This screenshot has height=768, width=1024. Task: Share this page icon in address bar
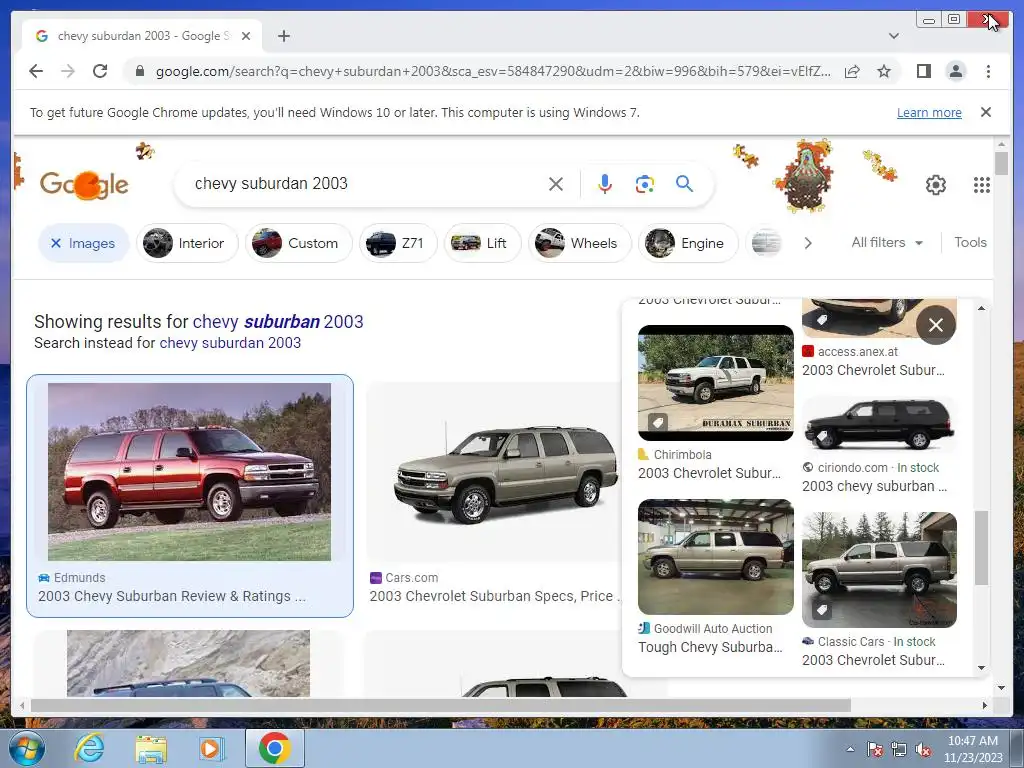point(852,71)
